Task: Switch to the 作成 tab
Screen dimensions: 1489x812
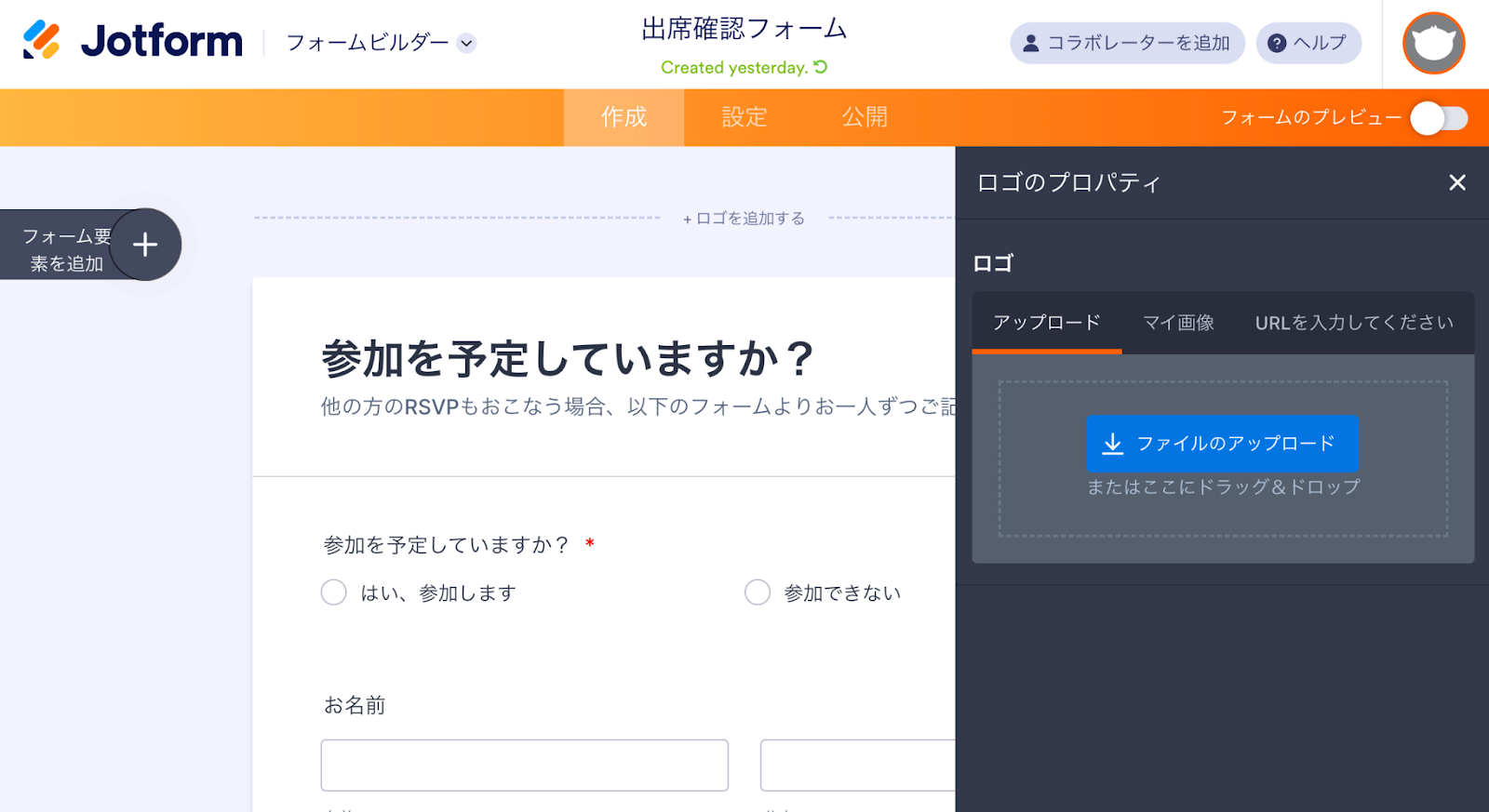Action: click(x=624, y=117)
